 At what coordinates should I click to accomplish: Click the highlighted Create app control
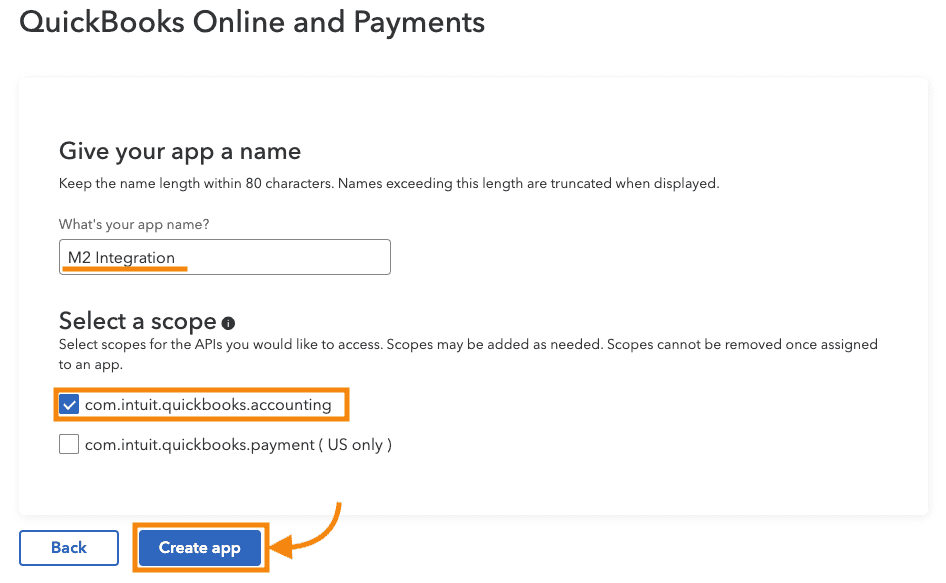click(200, 548)
